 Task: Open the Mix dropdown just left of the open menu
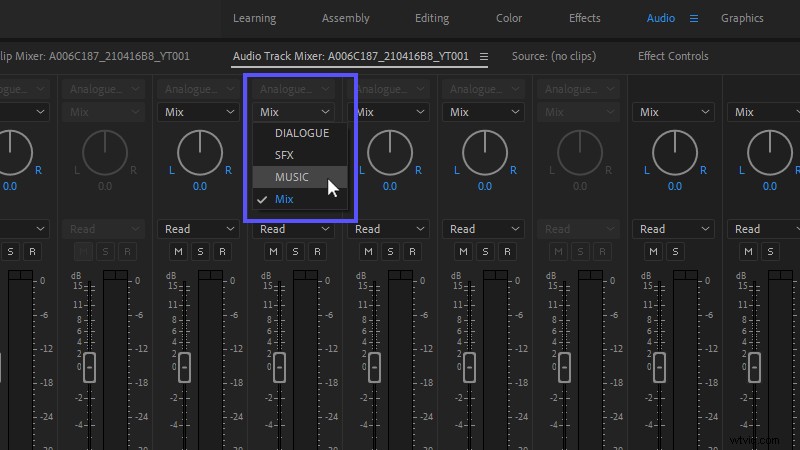tap(198, 112)
